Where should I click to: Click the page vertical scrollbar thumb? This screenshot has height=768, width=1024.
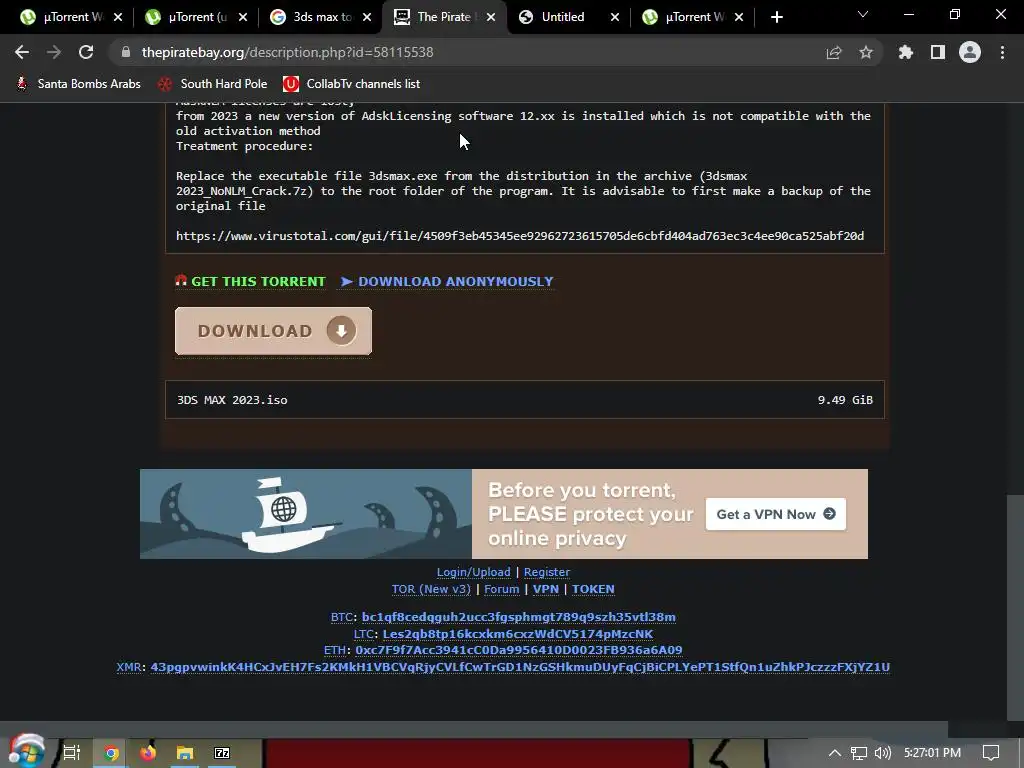coord(1016,607)
